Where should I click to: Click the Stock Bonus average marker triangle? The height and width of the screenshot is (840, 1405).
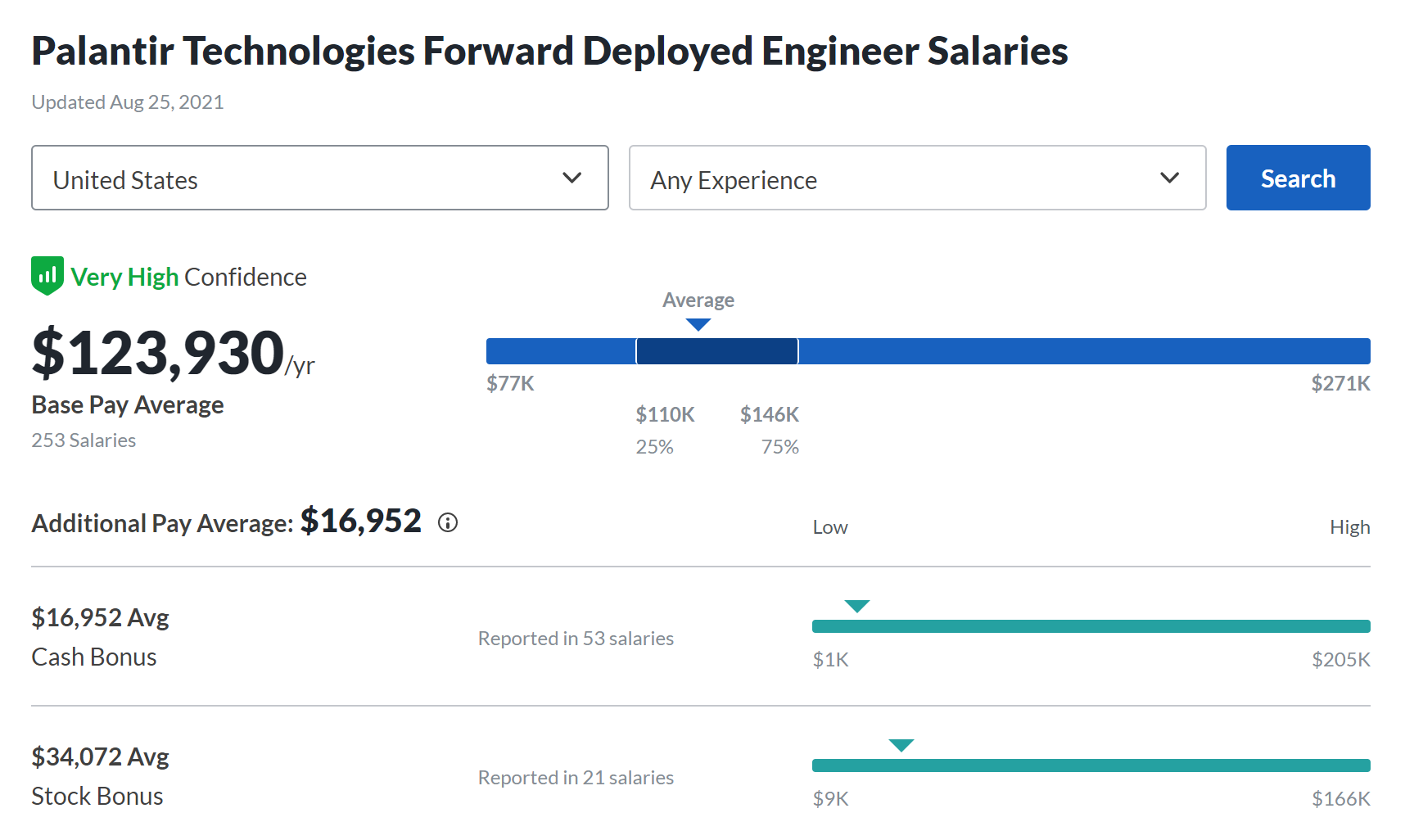click(x=901, y=745)
